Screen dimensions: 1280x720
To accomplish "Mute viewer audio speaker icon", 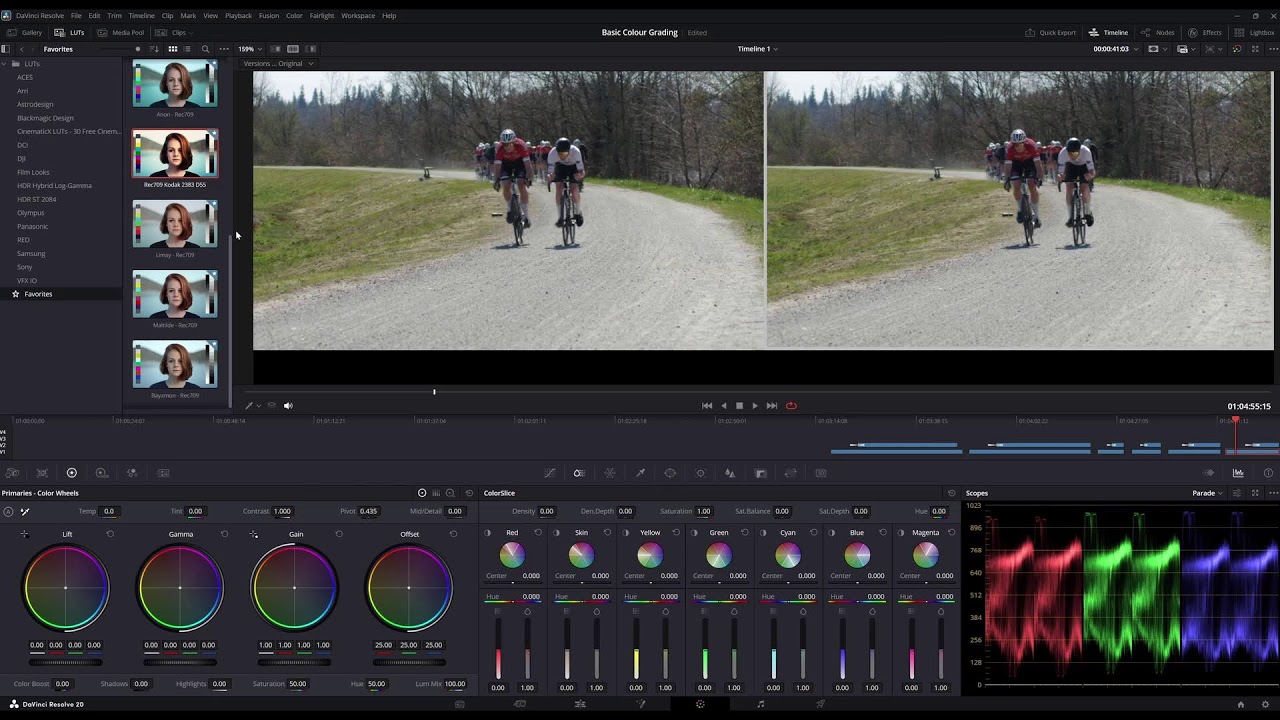I will click(x=288, y=406).
